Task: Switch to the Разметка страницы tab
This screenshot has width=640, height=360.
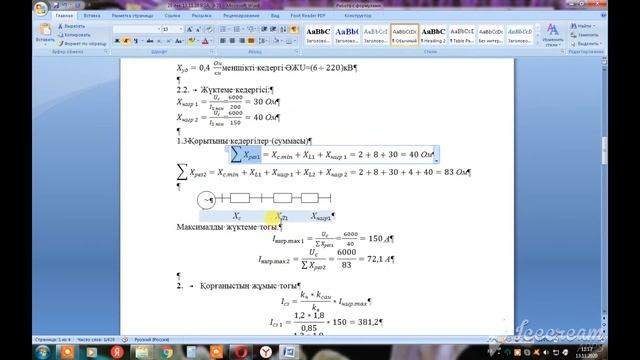Action: click(x=133, y=16)
